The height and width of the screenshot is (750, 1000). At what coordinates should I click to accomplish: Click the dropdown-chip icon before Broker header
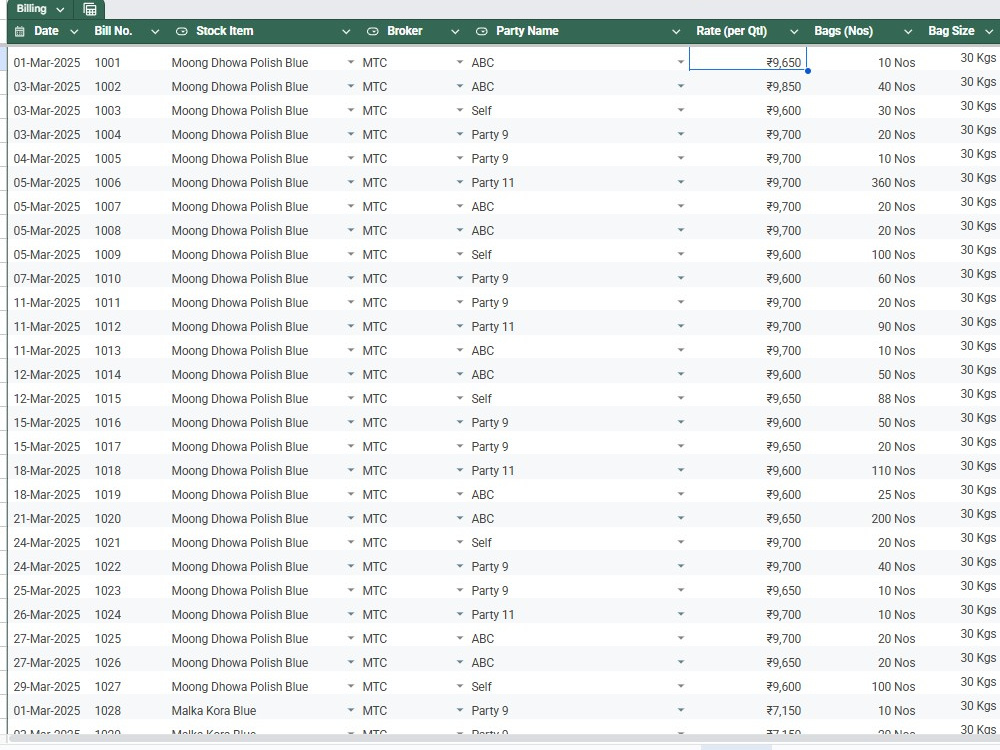pyautogui.click(x=373, y=31)
